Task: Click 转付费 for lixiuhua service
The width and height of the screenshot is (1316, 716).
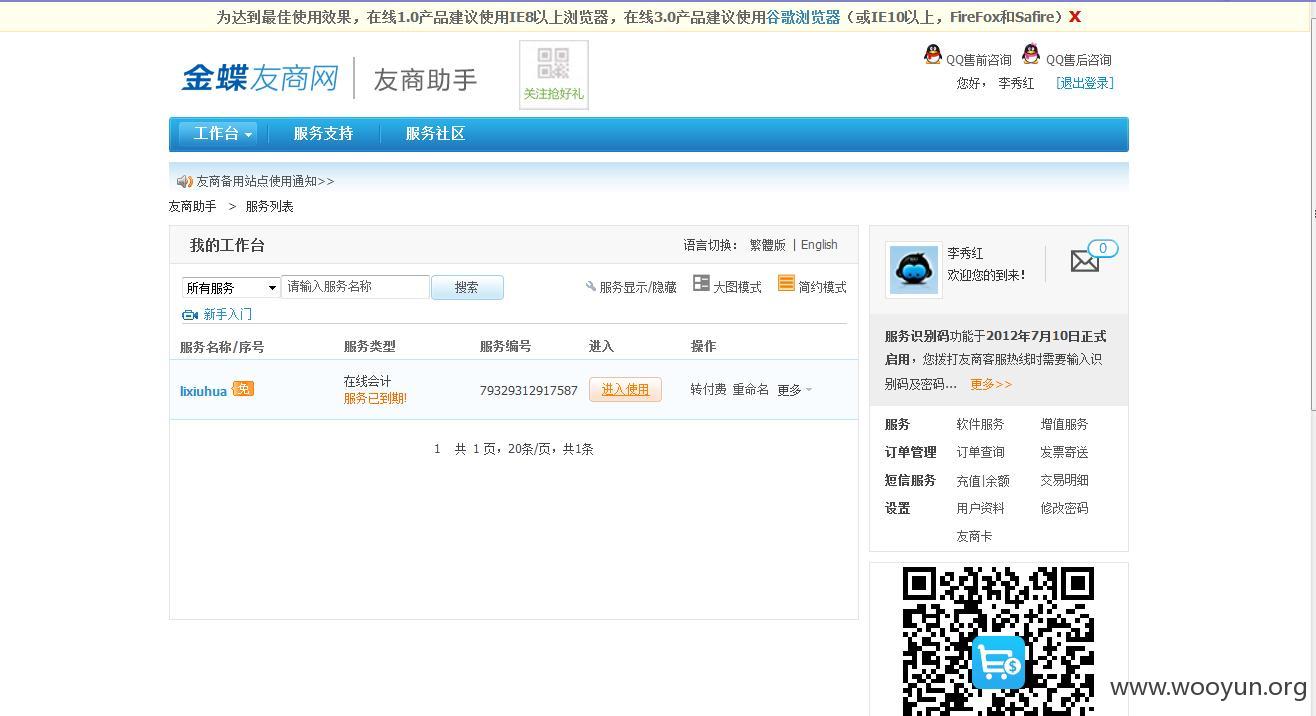Action: pyautogui.click(x=708, y=390)
